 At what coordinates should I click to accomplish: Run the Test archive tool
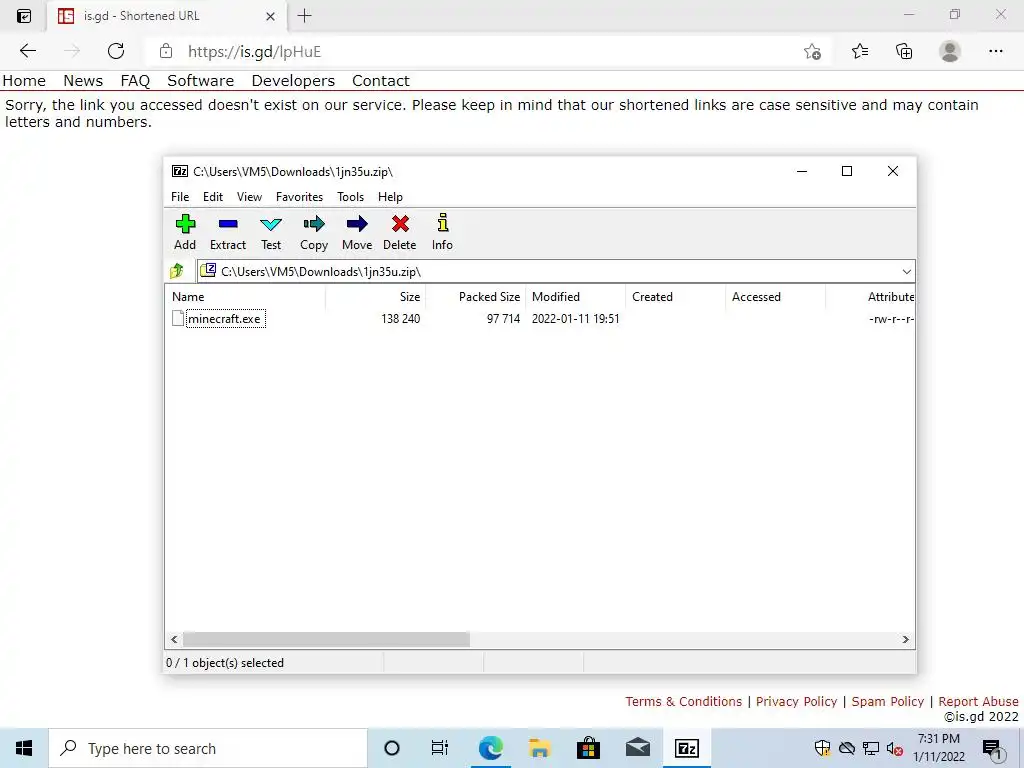point(270,232)
